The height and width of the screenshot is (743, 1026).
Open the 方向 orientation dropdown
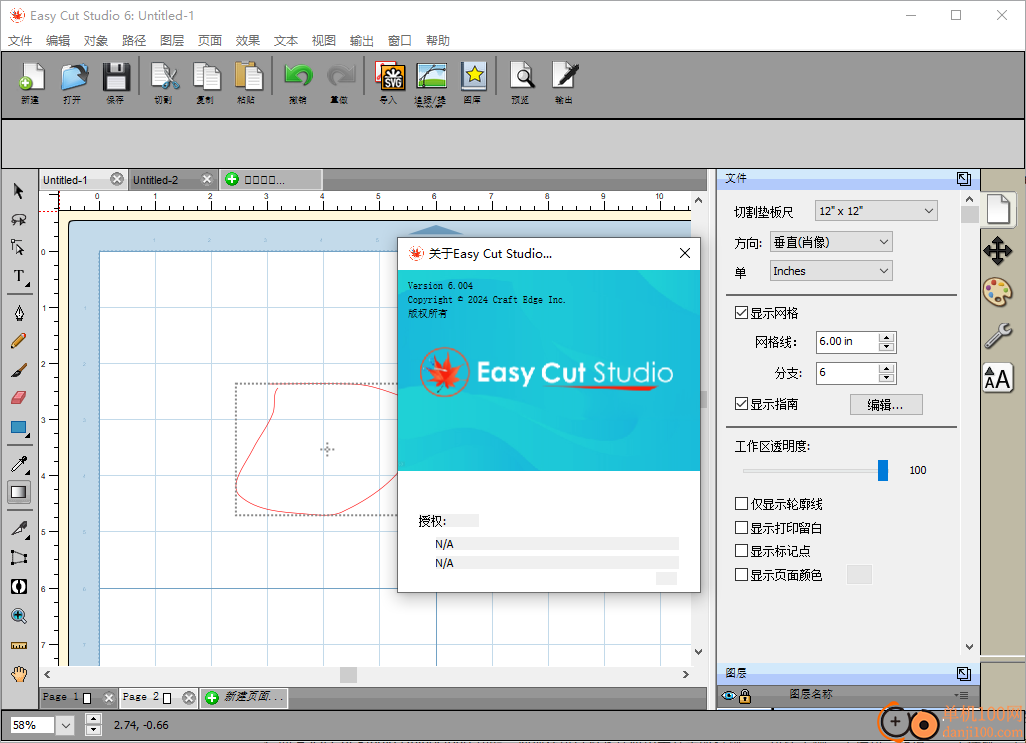(831, 242)
